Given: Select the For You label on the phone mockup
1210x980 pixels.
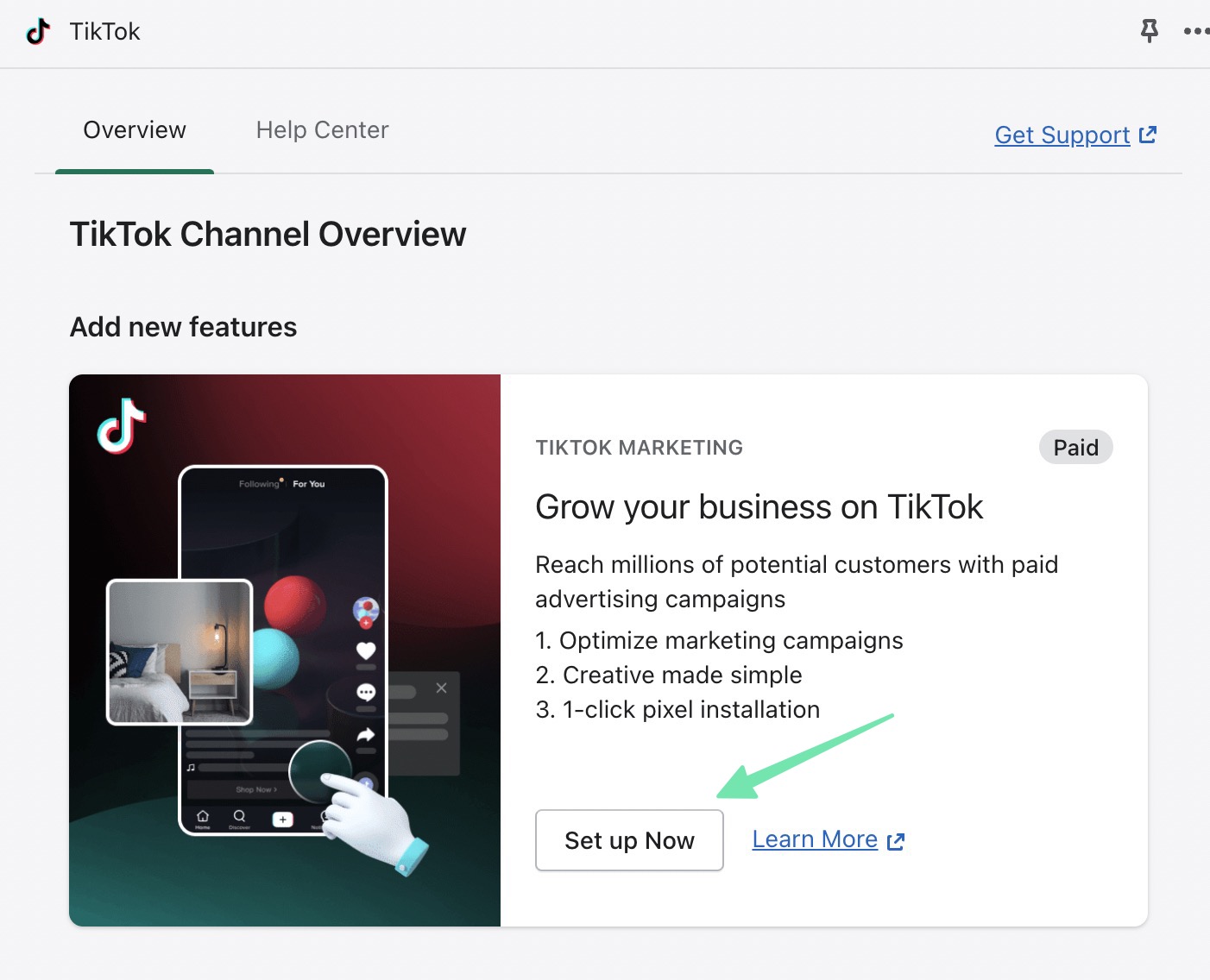Looking at the screenshot, I should (x=309, y=484).
